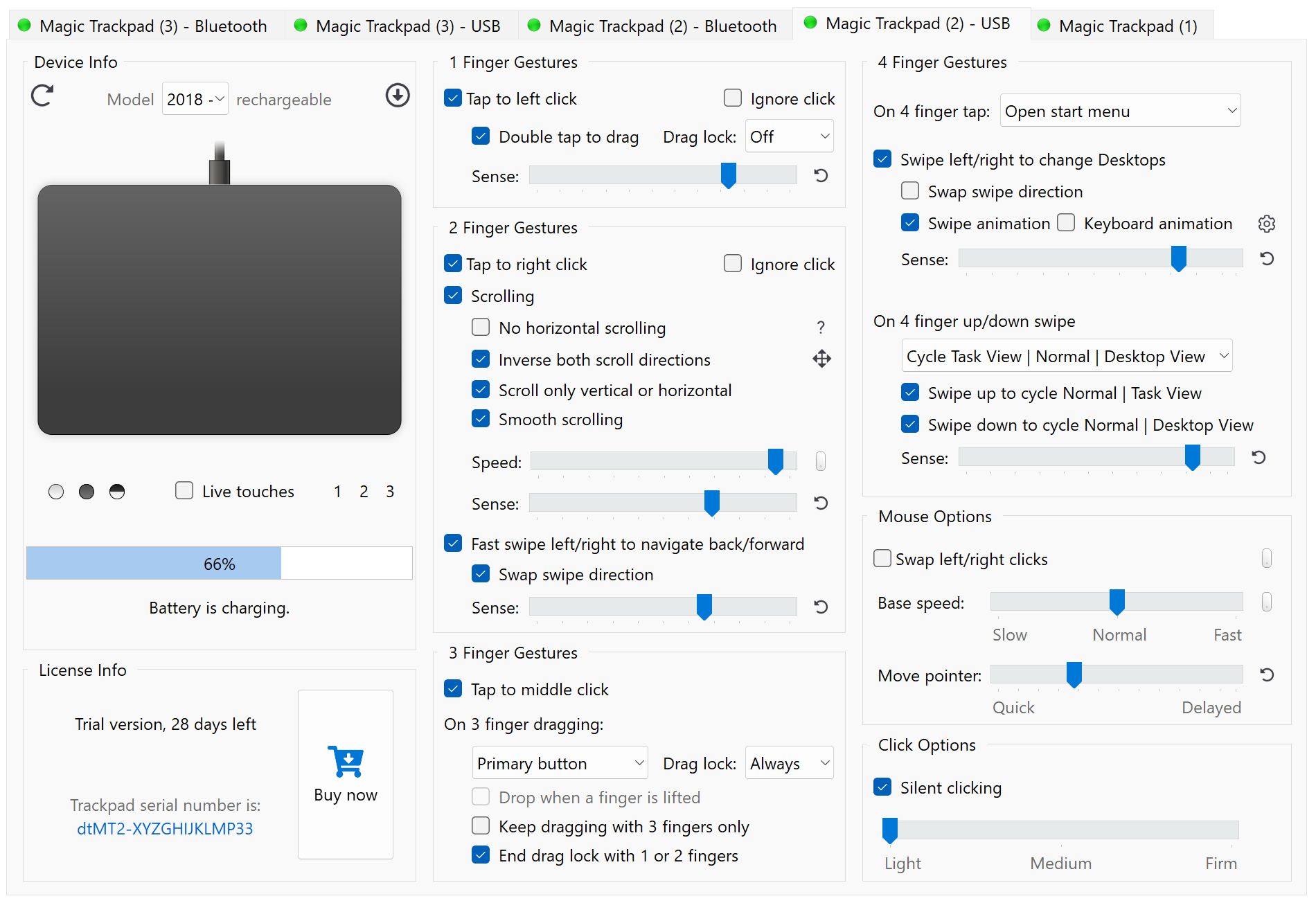1316x903 pixels.
Task: Click the download icon above the trackpad image
Action: tap(398, 96)
